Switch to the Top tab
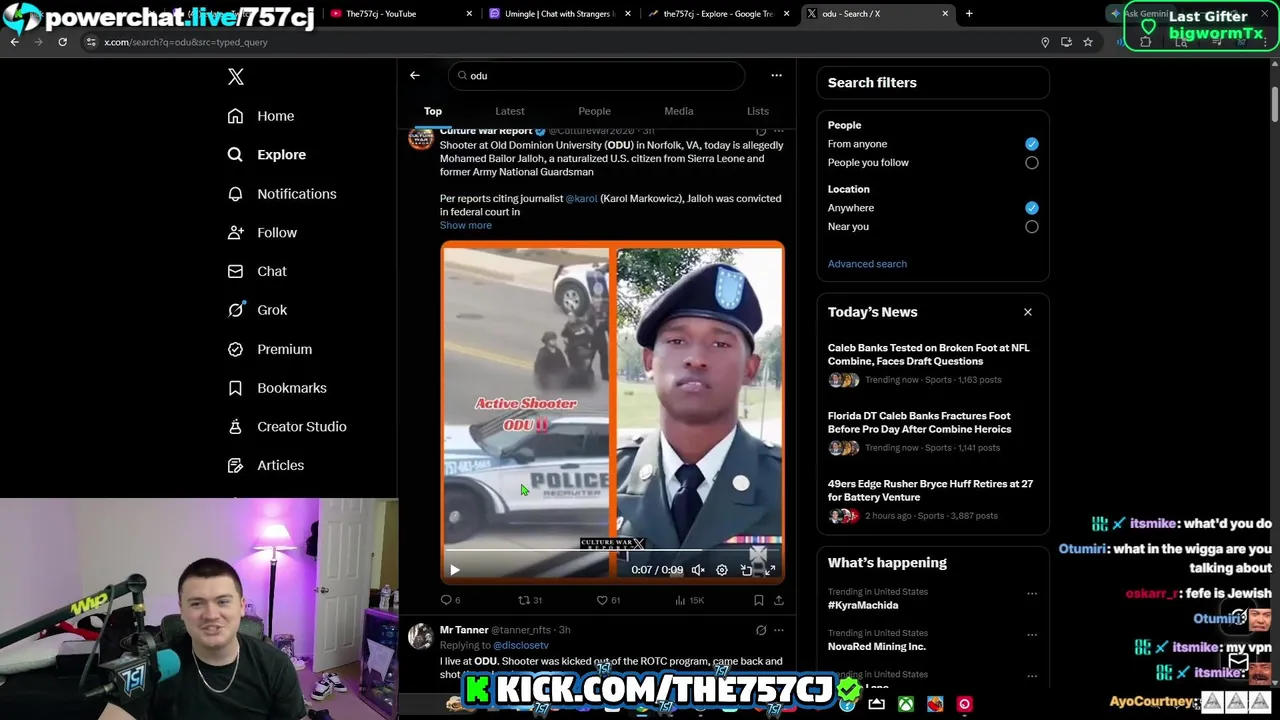The image size is (1280, 720). pyautogui.click(x=433, y=111)
